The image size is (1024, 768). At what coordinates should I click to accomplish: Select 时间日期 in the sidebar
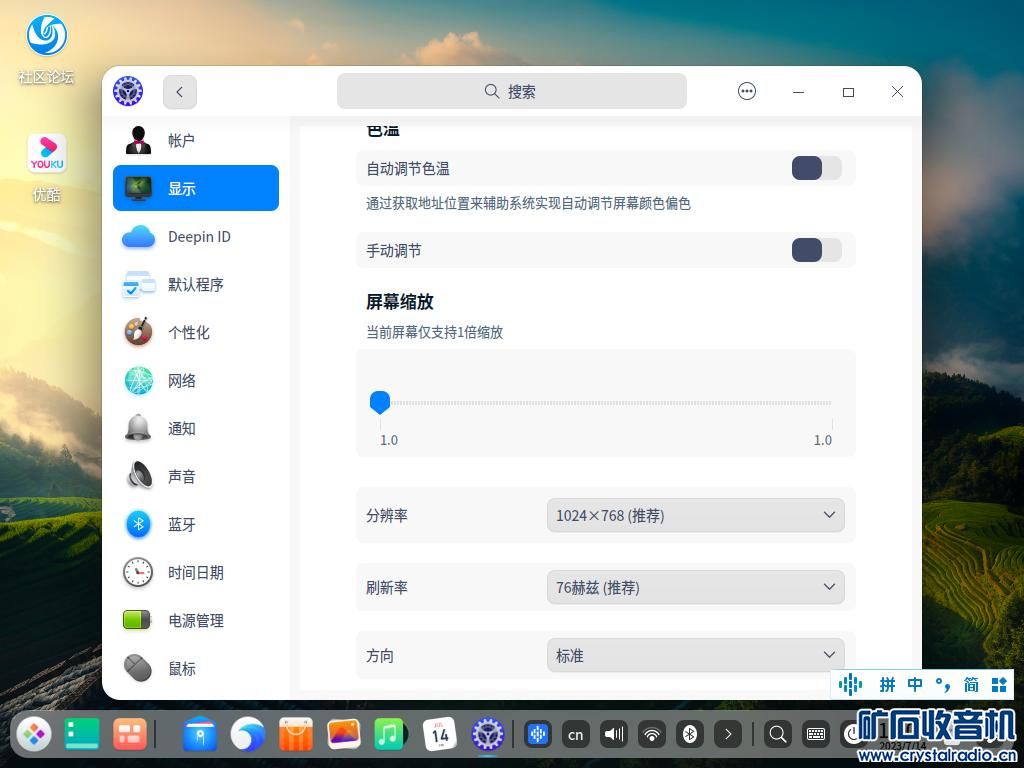[195, 573]
